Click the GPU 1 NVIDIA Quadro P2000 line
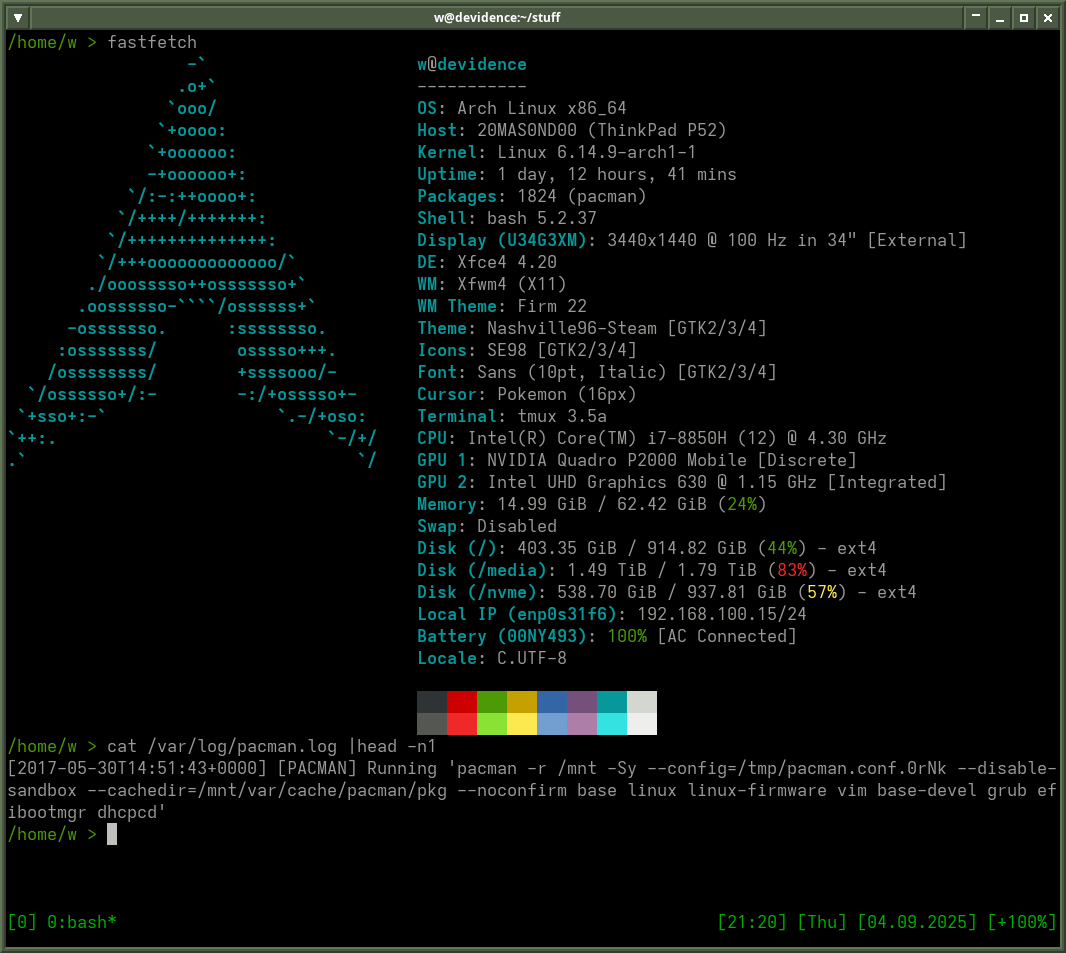This screenshot has width=1066, height=953. 637,460
